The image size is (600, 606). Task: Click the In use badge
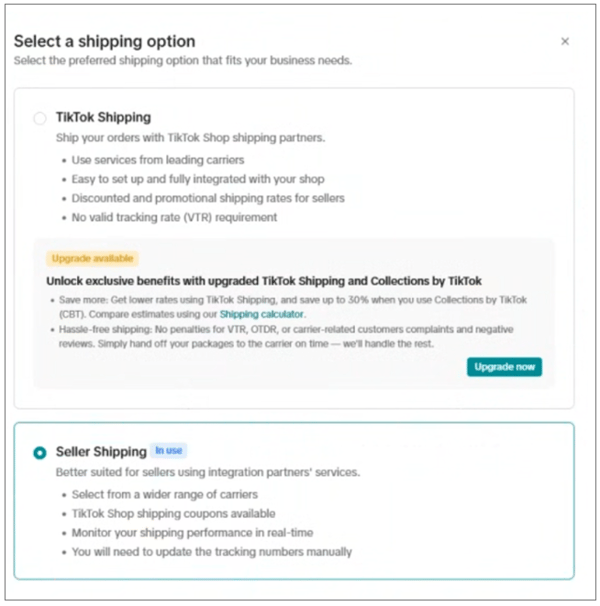pos(169,451)
